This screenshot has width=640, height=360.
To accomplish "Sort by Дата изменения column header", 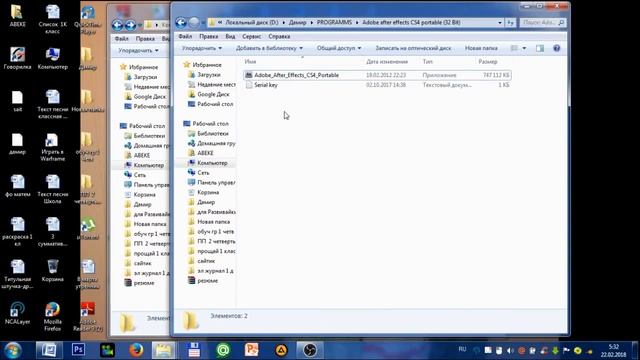I will (387, 62).
